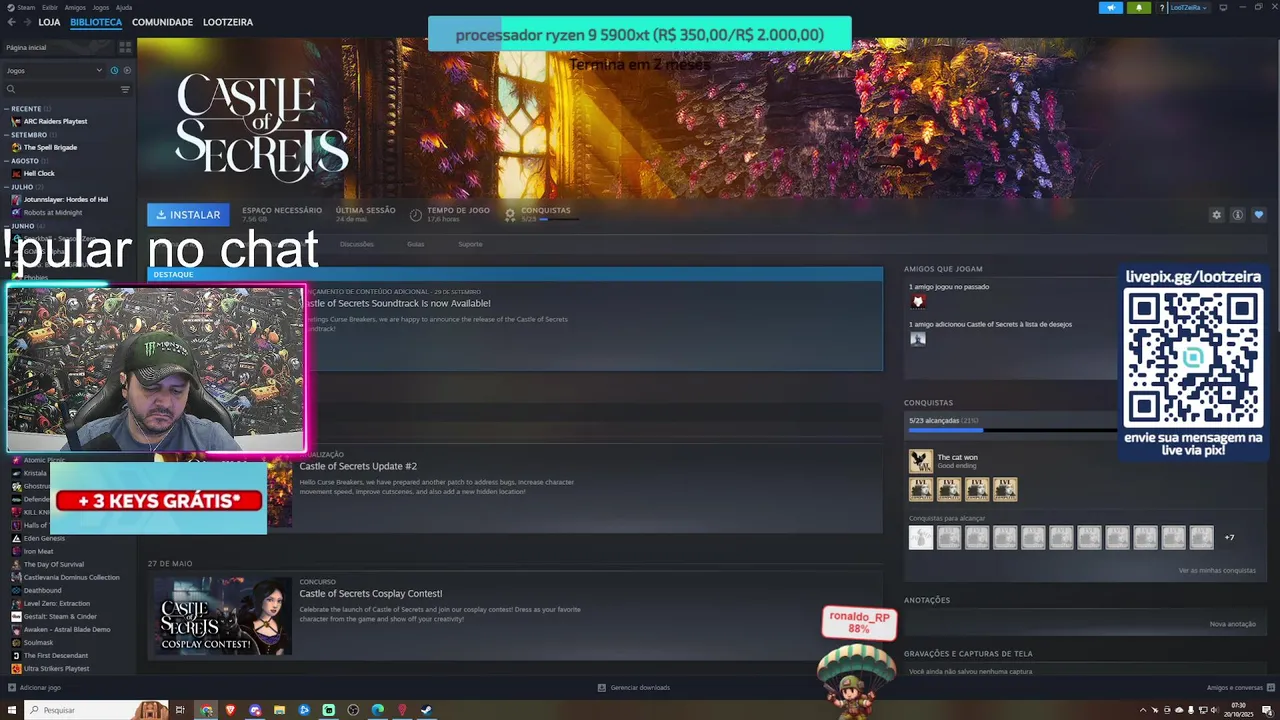Open the Jogos category dropdown

[54, 71]
